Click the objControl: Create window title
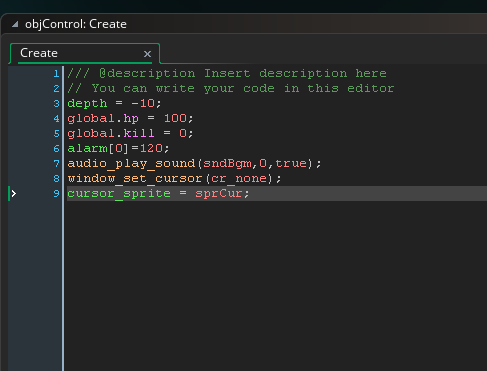The height and width of the screenshot is (371, 487). 76,24
